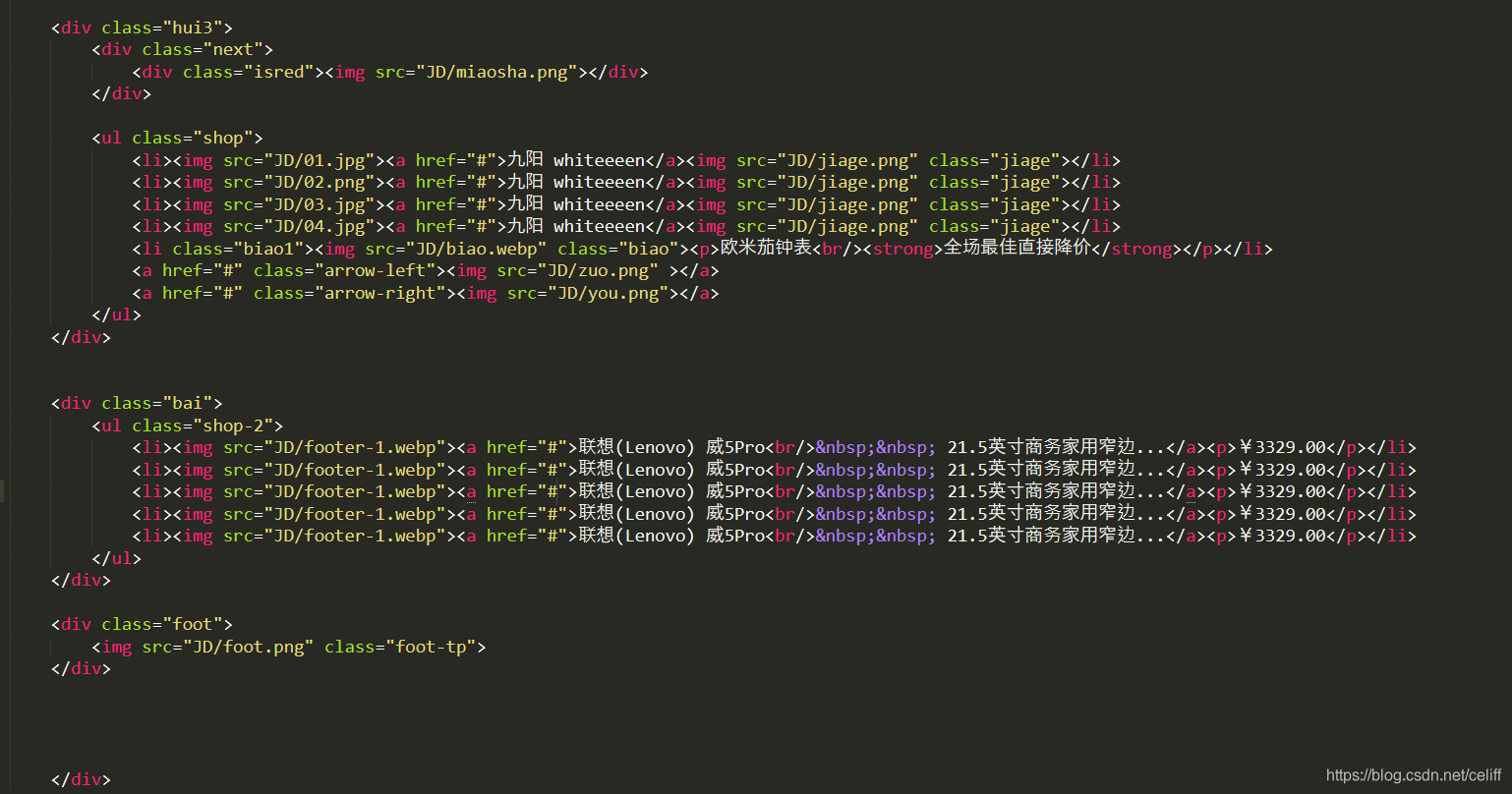Click "九阳 whiteeeen" text in the 03.jpg row
1512x794 pixels.
[575, 204]
